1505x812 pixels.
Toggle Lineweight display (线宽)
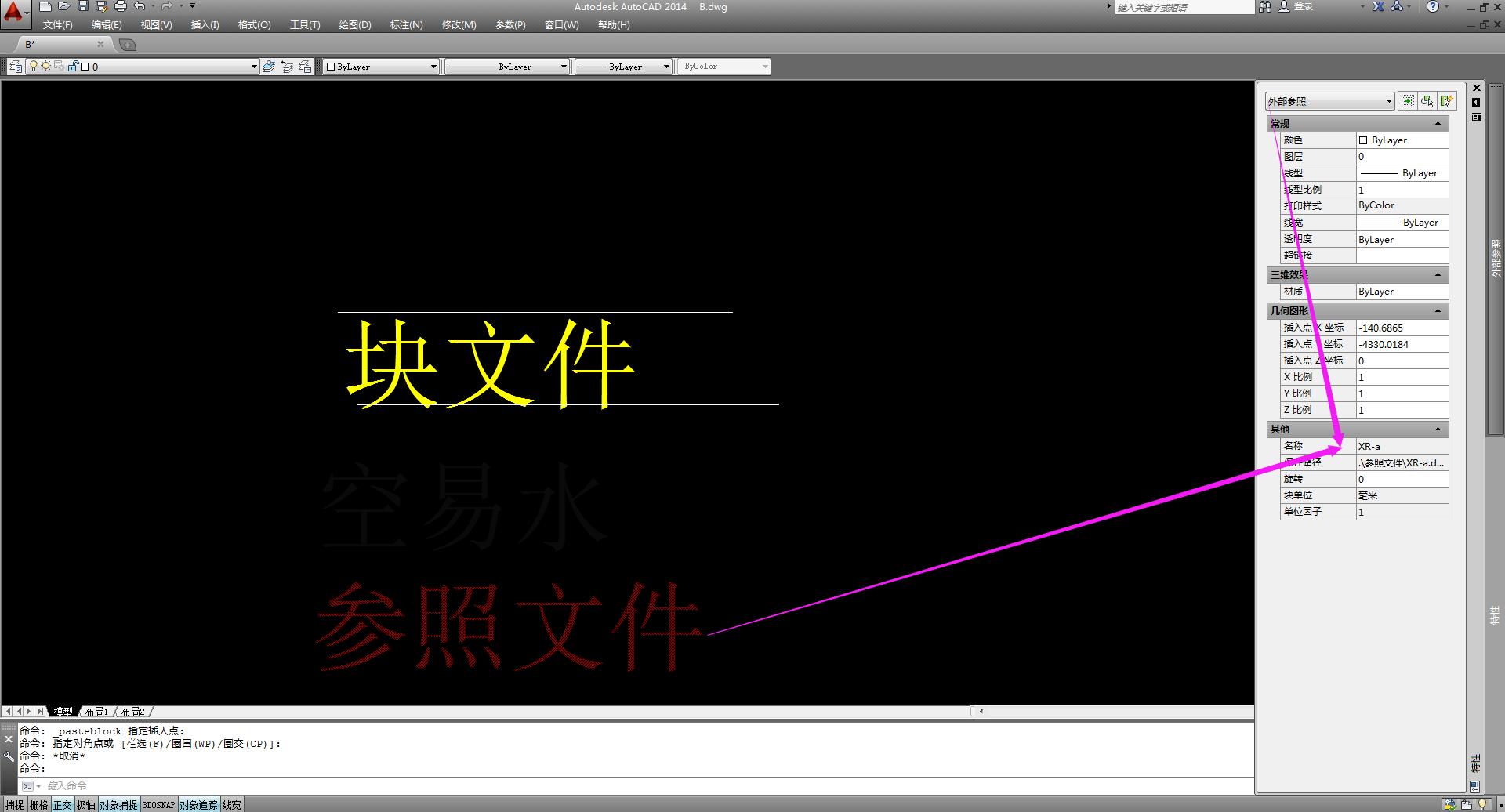point(232,805)
